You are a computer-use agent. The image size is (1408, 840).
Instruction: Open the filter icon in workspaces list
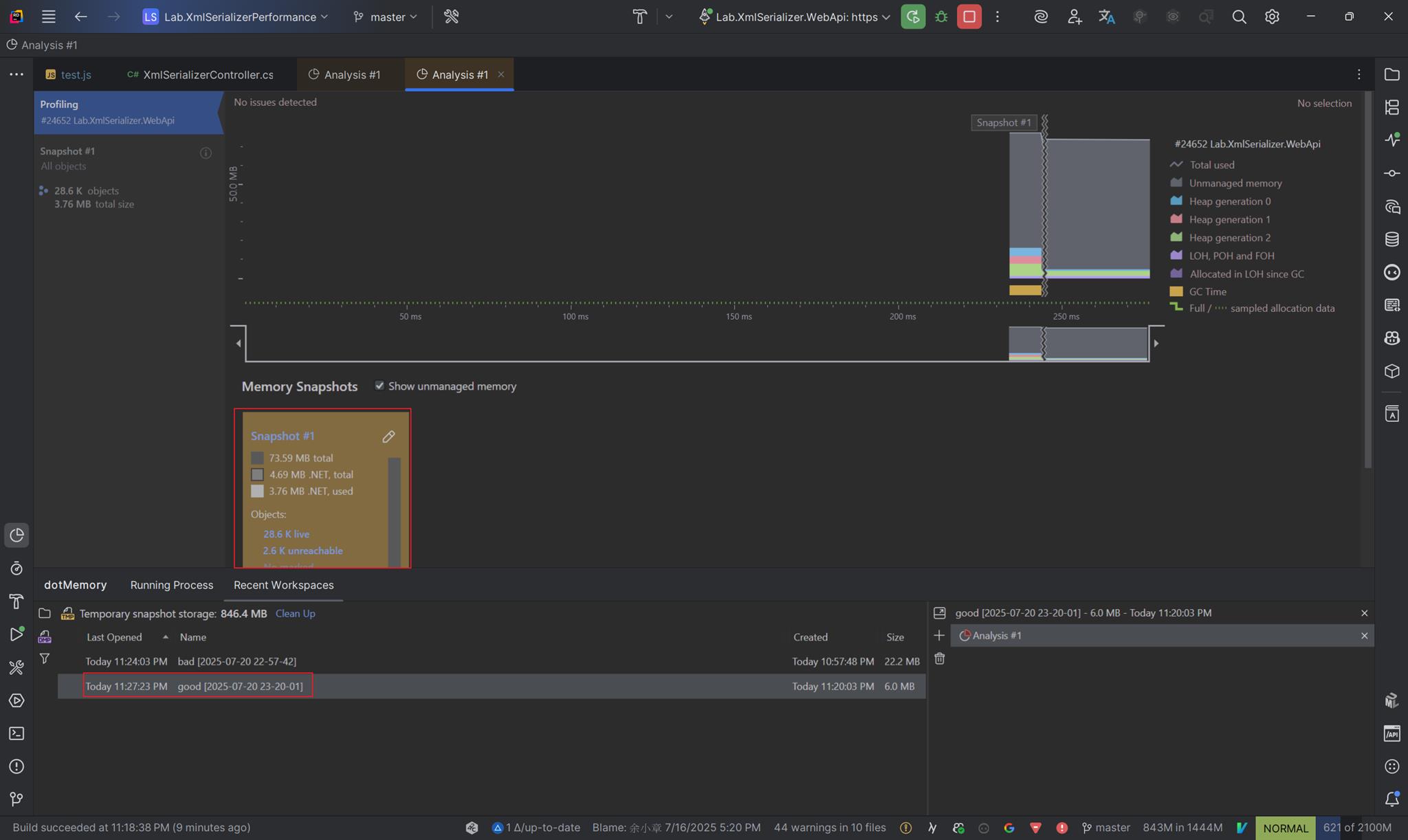tap(45, 659)
